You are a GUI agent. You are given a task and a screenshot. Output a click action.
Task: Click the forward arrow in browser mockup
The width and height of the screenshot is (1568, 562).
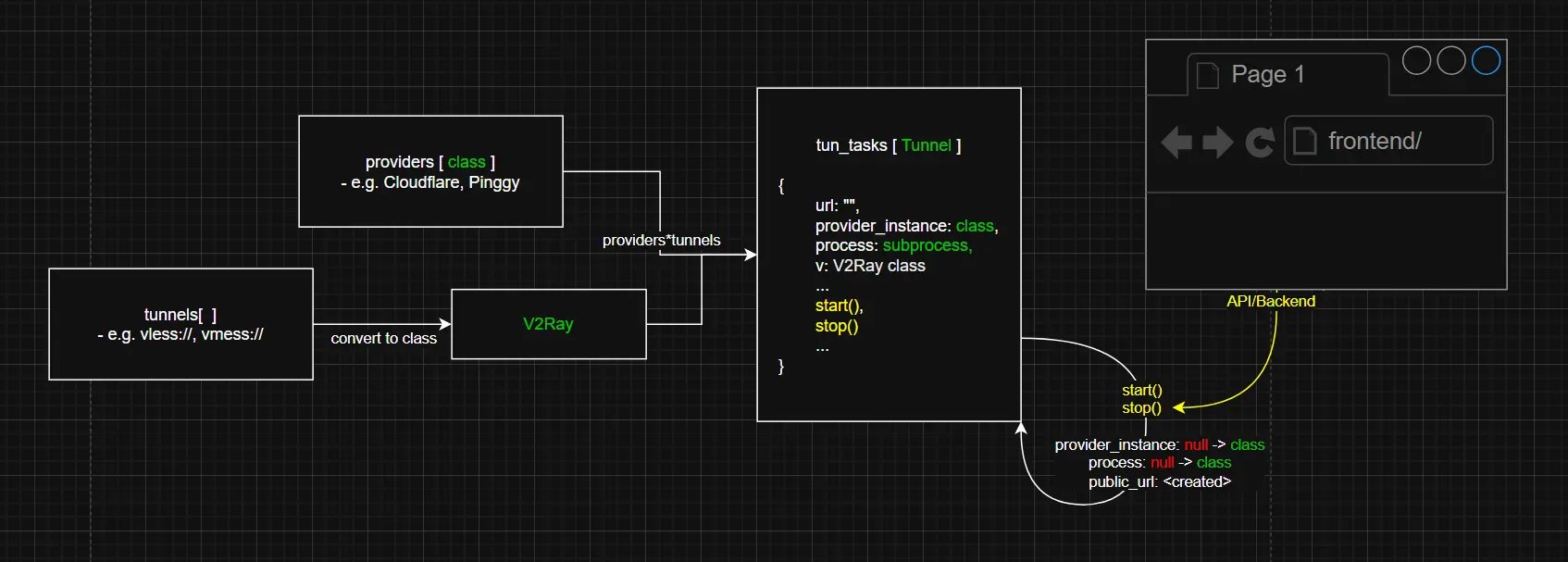click(1218, 142)
